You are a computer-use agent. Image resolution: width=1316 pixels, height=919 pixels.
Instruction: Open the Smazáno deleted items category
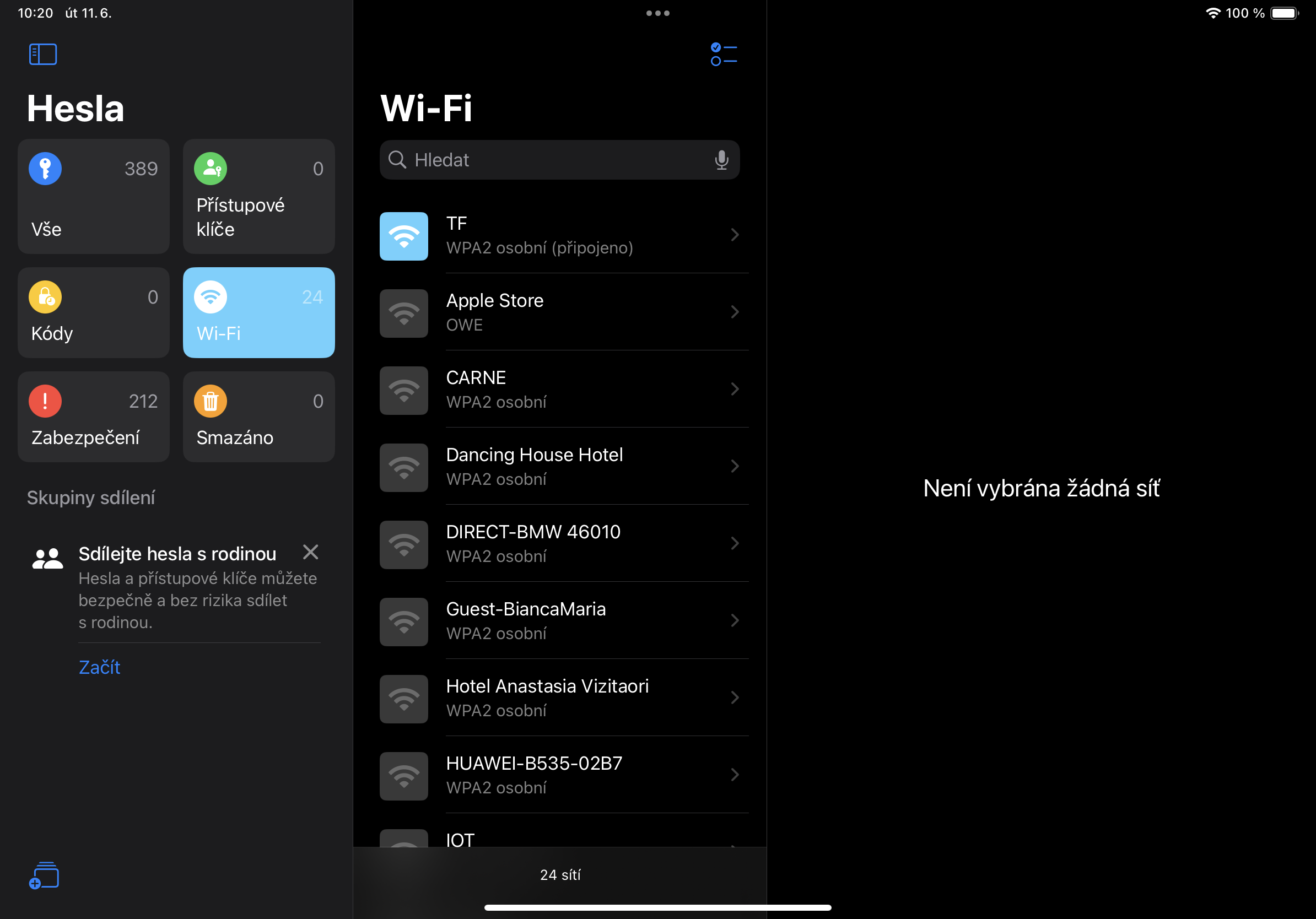coord(258,417)
